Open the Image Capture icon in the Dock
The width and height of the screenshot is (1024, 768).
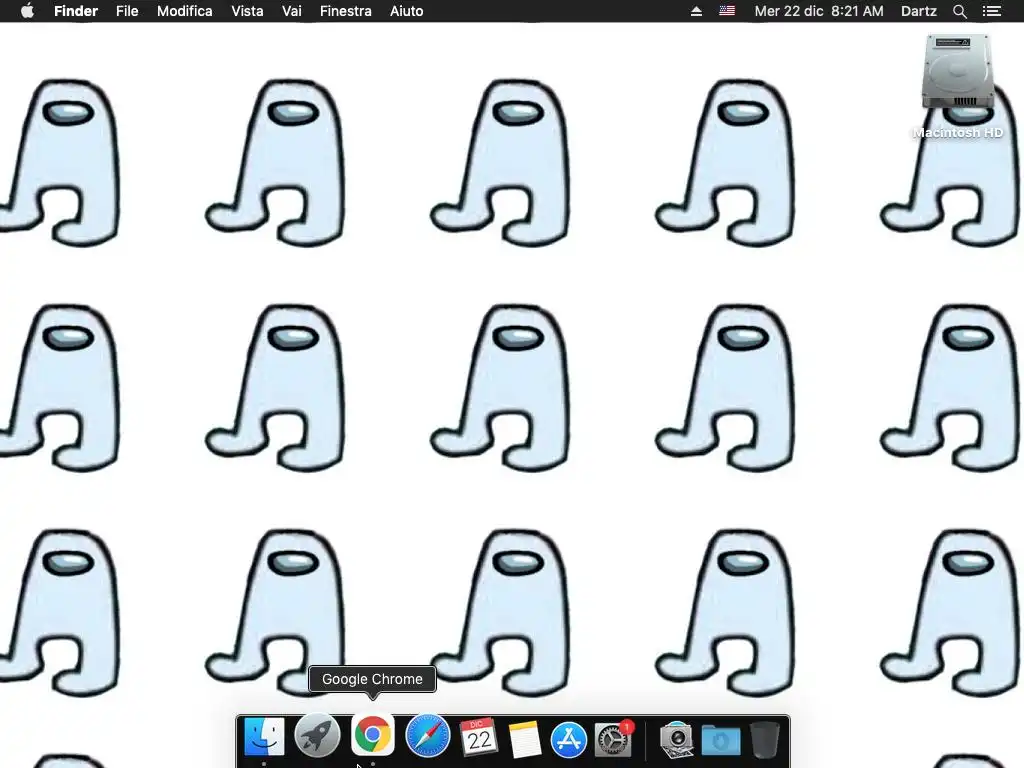click(676, 739)
